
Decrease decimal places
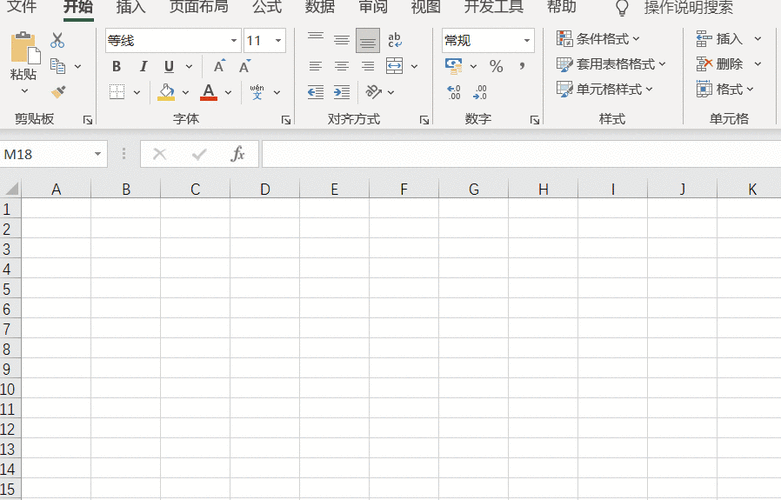pyautogui.click(x=480, y=92)
